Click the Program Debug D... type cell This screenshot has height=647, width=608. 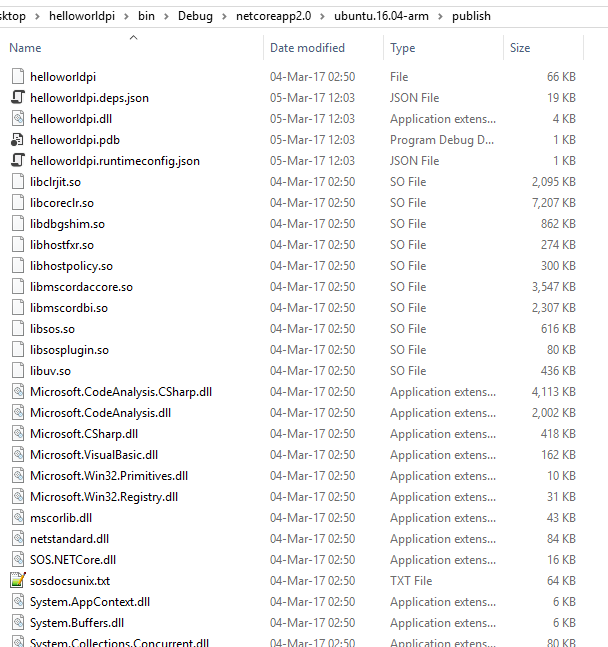click(x=442, y=140)
